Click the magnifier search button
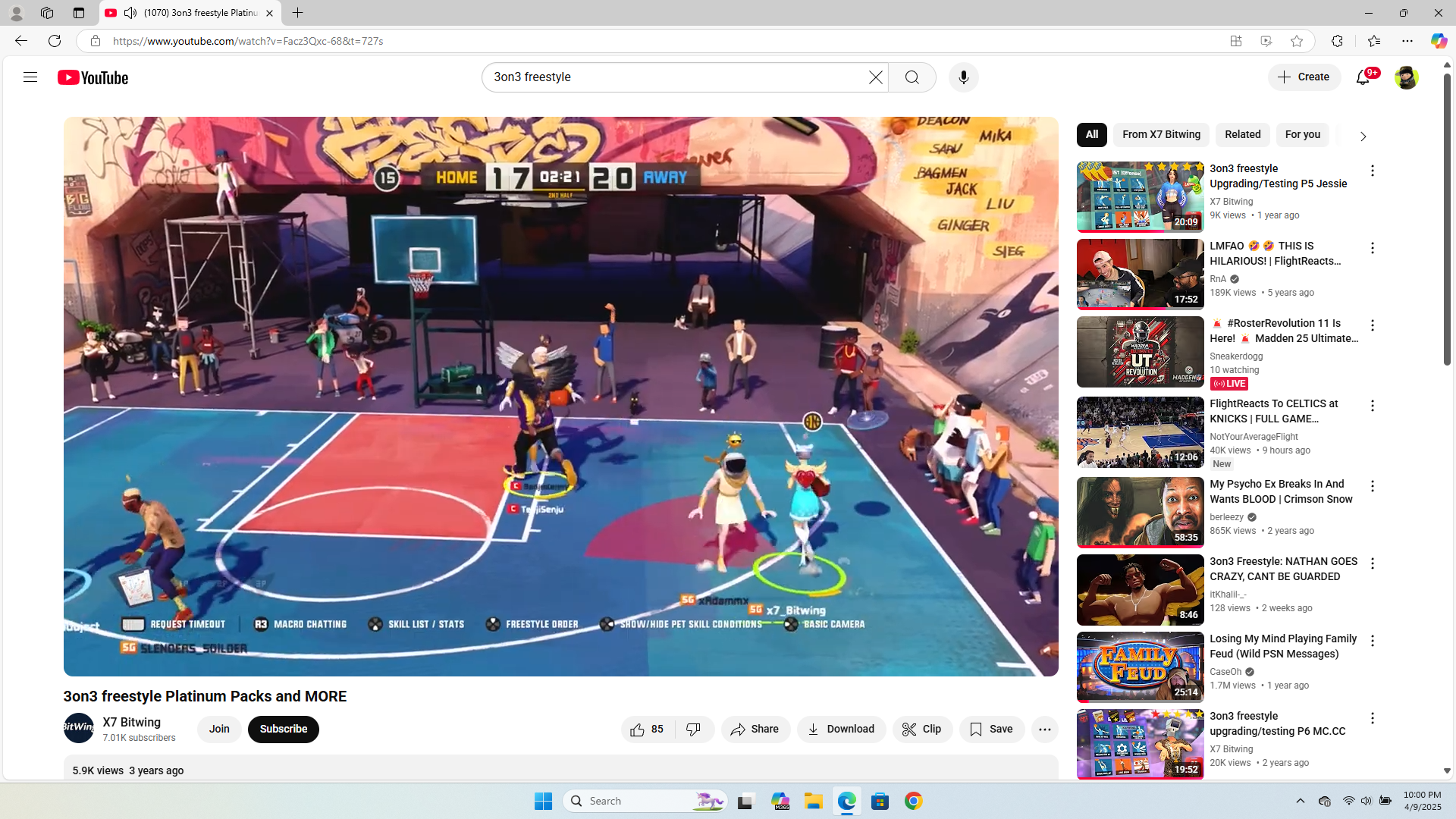The width and height of the screenshot is (1456, 819). pos(912,77)
